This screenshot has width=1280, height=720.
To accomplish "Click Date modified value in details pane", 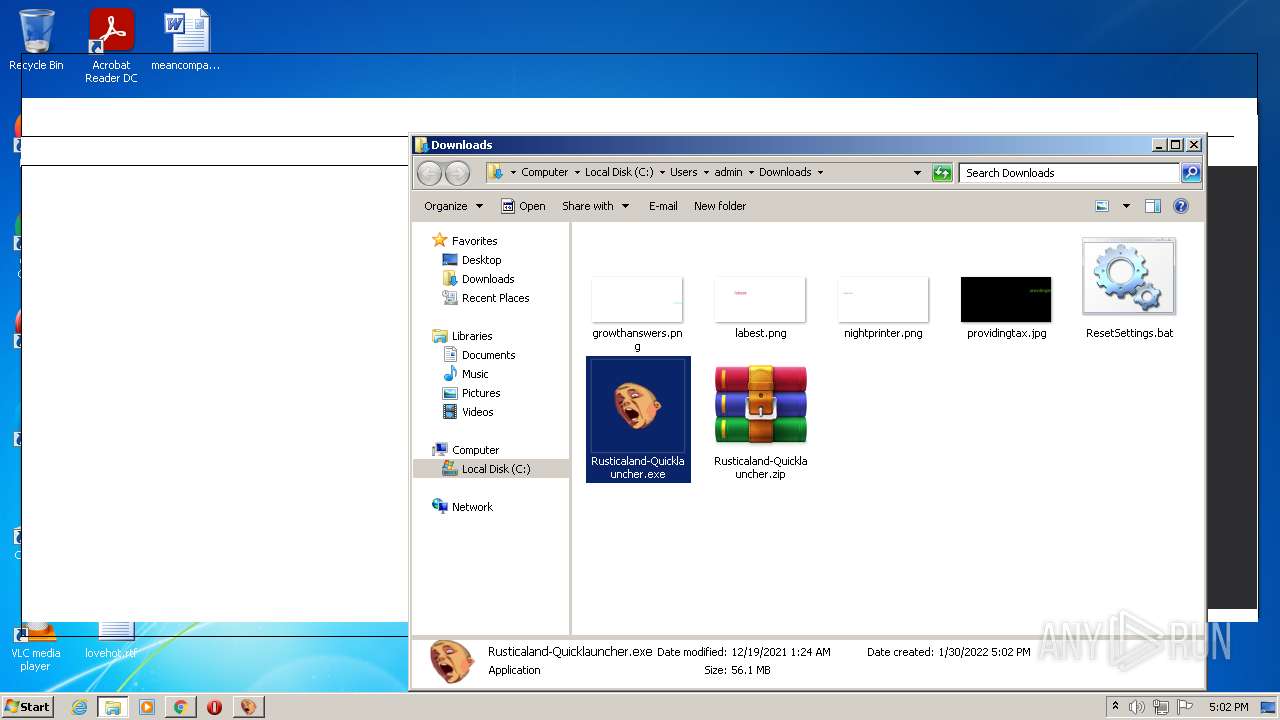I will pos(781,652).
